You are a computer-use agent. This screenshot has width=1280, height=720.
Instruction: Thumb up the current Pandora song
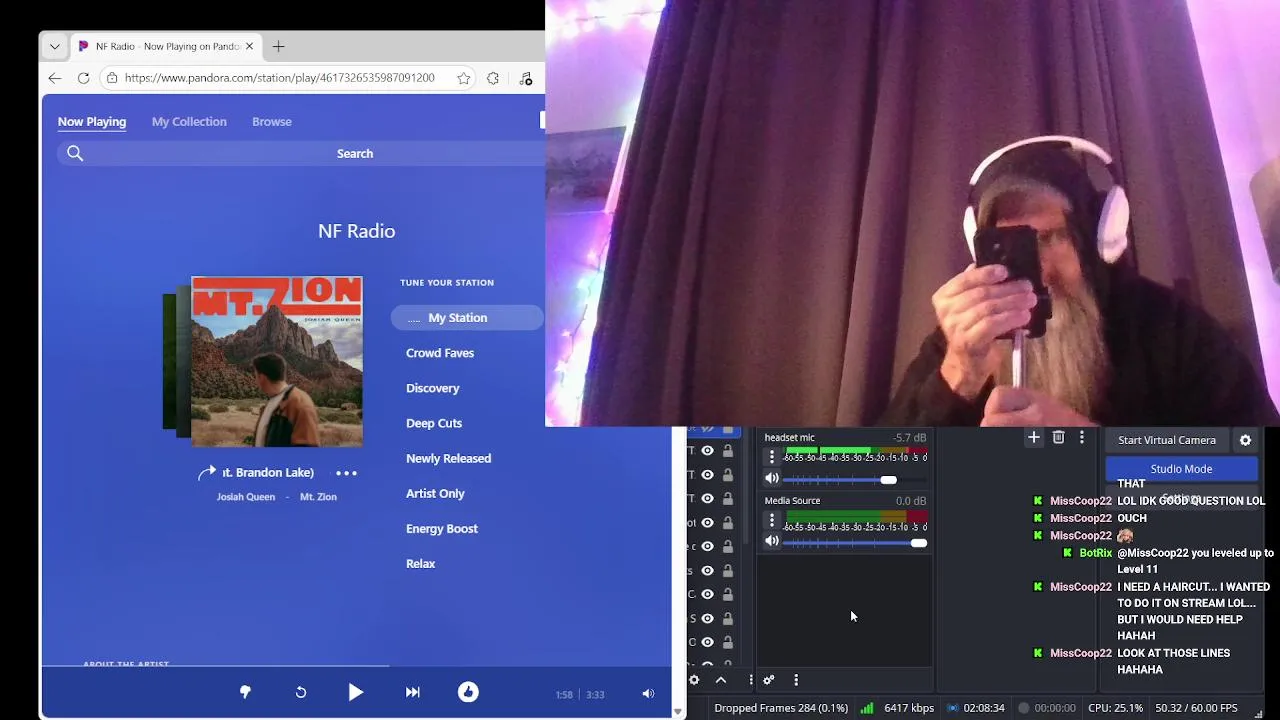click(468, 692)
